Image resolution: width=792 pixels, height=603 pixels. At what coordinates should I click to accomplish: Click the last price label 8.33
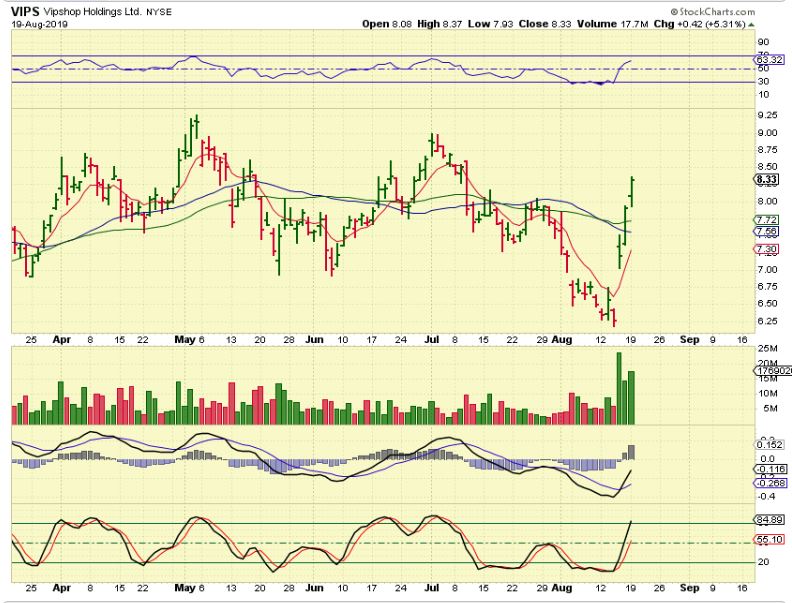pos(767,179)
